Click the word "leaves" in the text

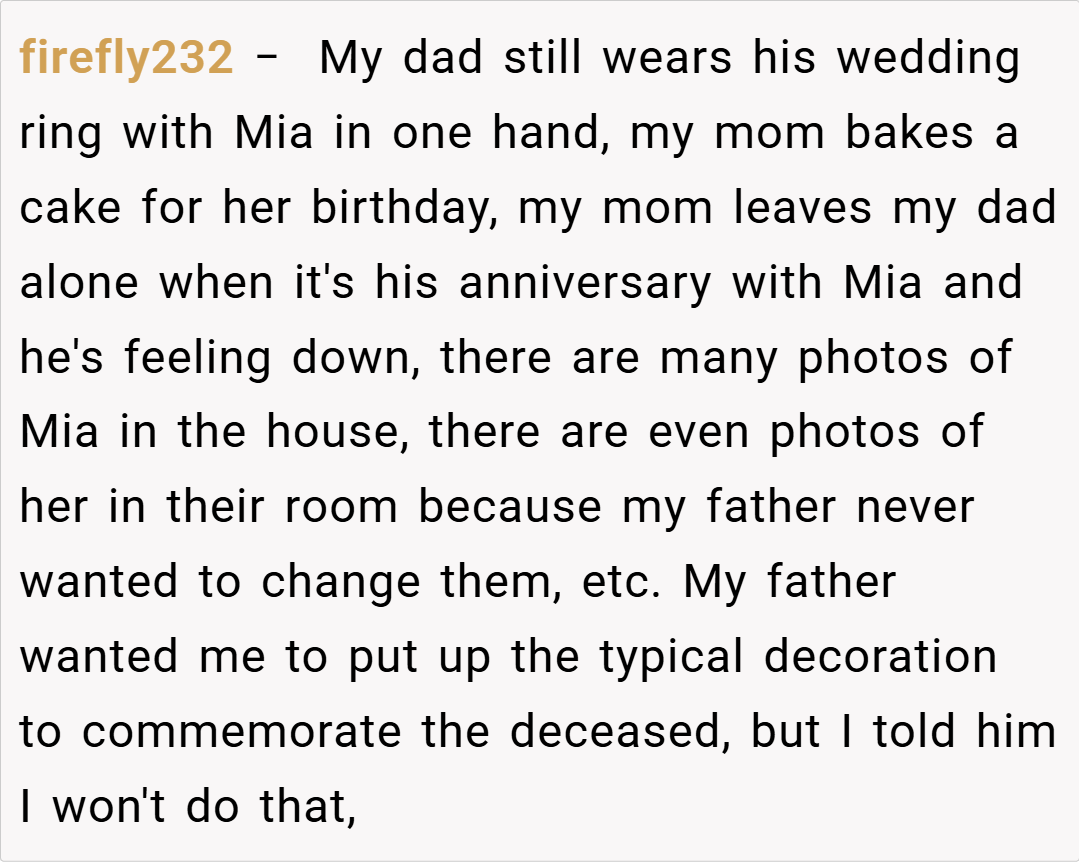pos(776,209)
